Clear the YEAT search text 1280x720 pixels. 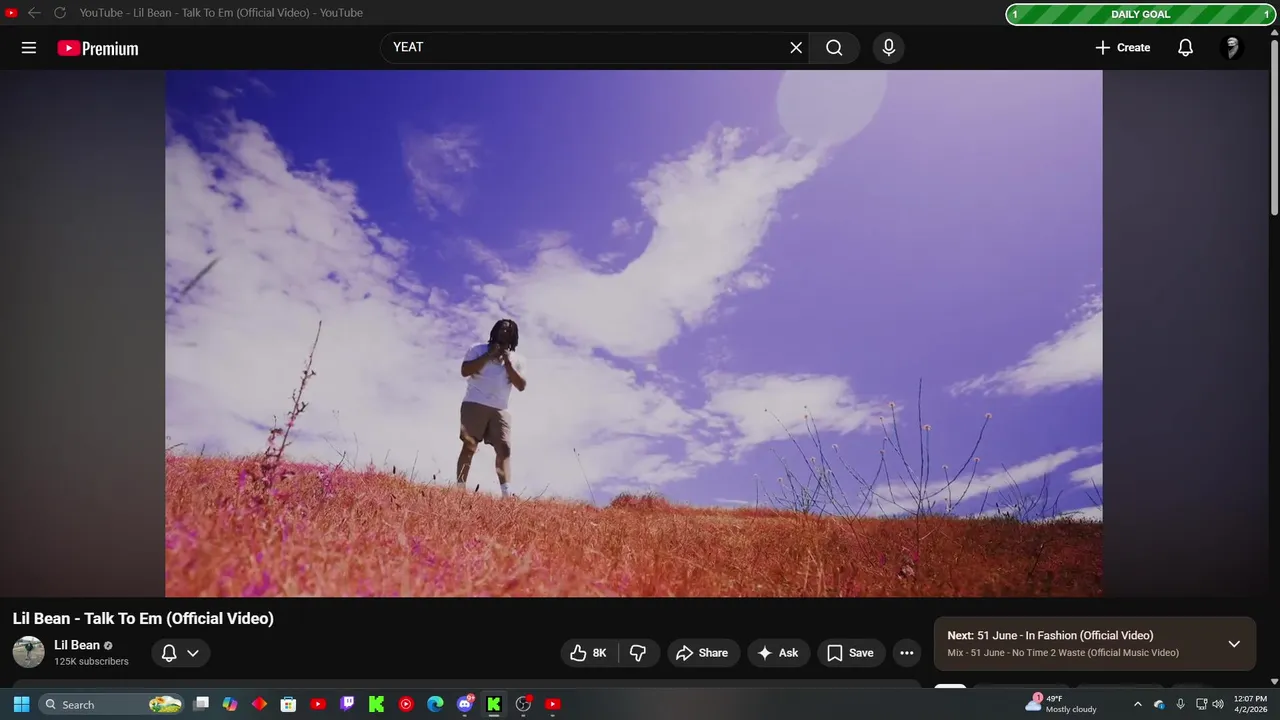pos(796,47)
